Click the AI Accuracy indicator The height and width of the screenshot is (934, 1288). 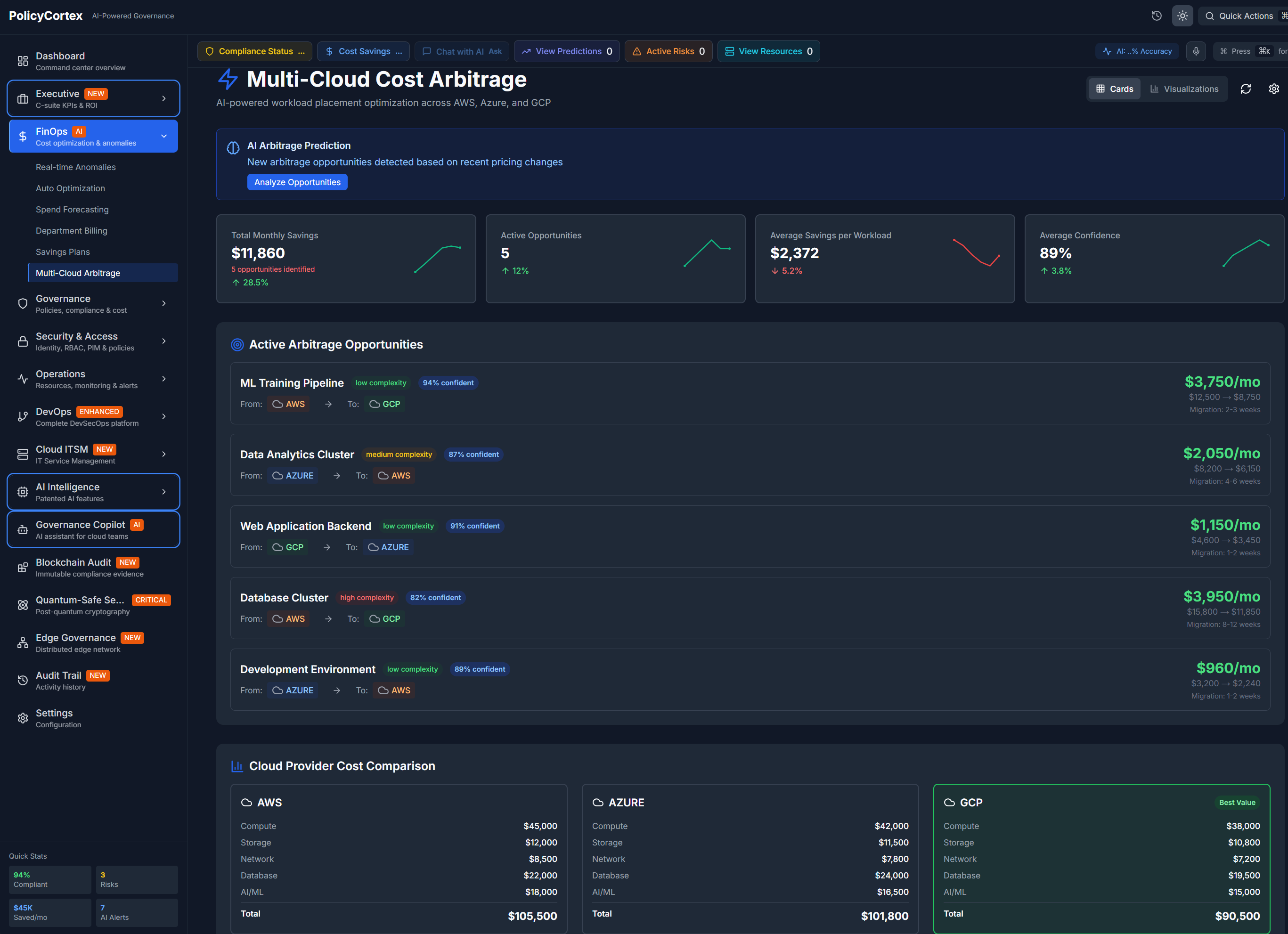pos(1137,51)
